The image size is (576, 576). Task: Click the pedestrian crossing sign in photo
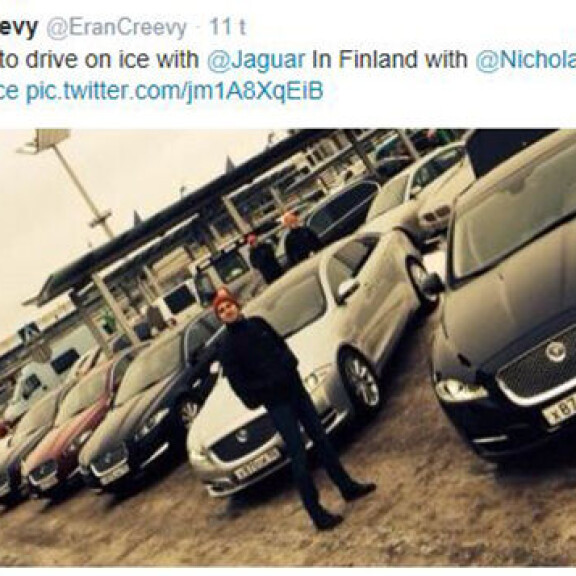click(30, 332)
